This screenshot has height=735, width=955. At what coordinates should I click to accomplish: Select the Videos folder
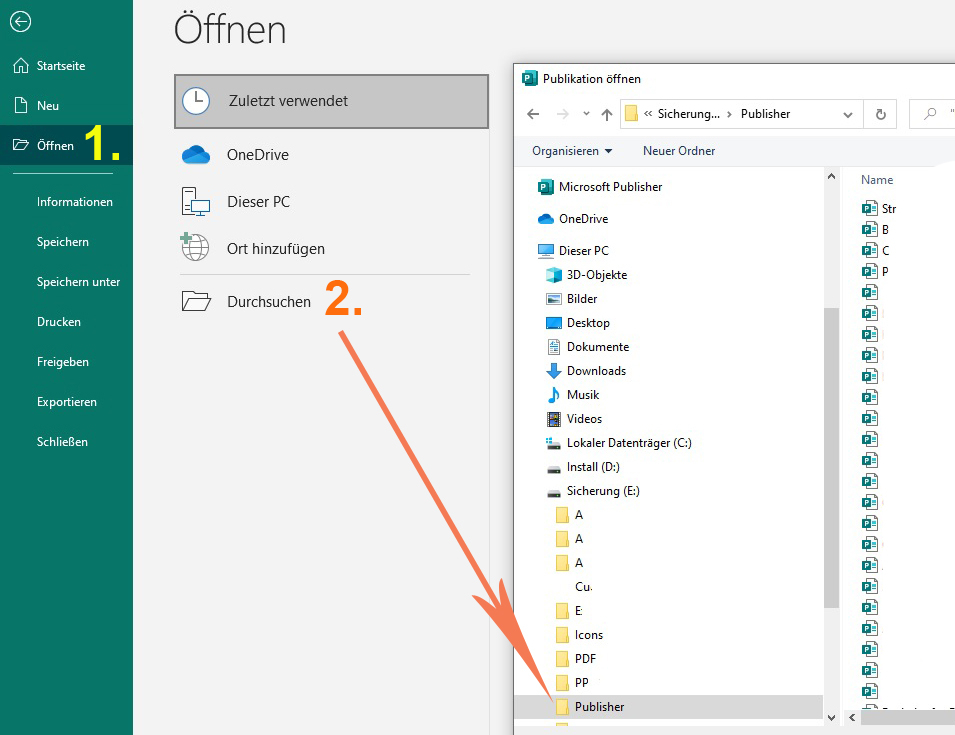click(574, 419)
